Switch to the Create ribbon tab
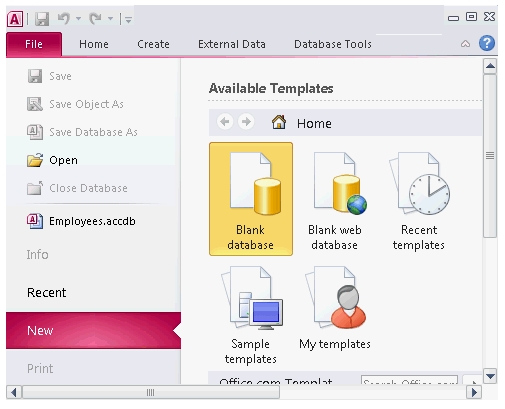Viewport: 505px width, 409px height. click(153, 44)
